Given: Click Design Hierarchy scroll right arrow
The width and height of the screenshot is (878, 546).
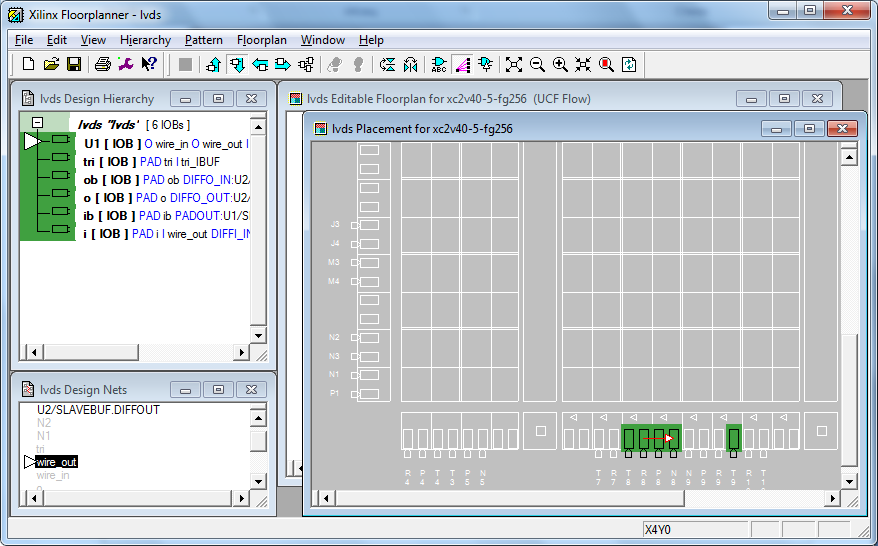Looking at the screenshot, I should [241, 352].
